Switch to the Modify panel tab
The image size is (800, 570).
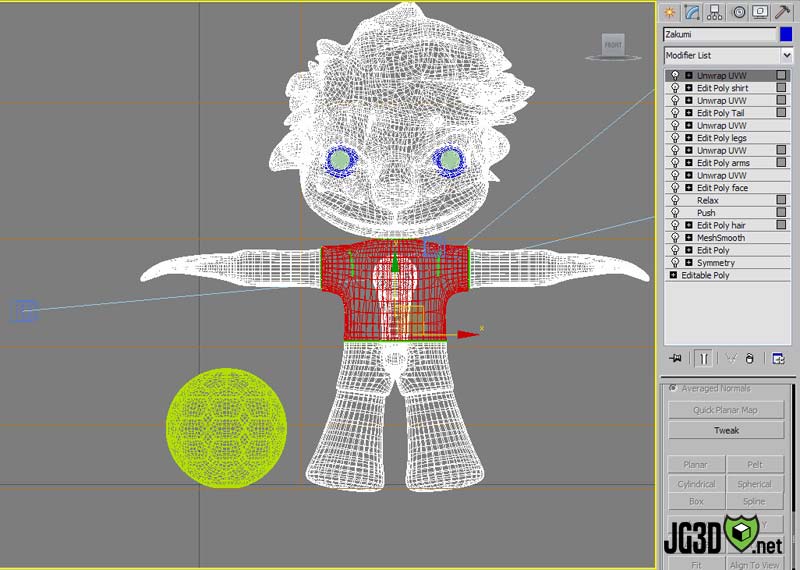(692, 12)
